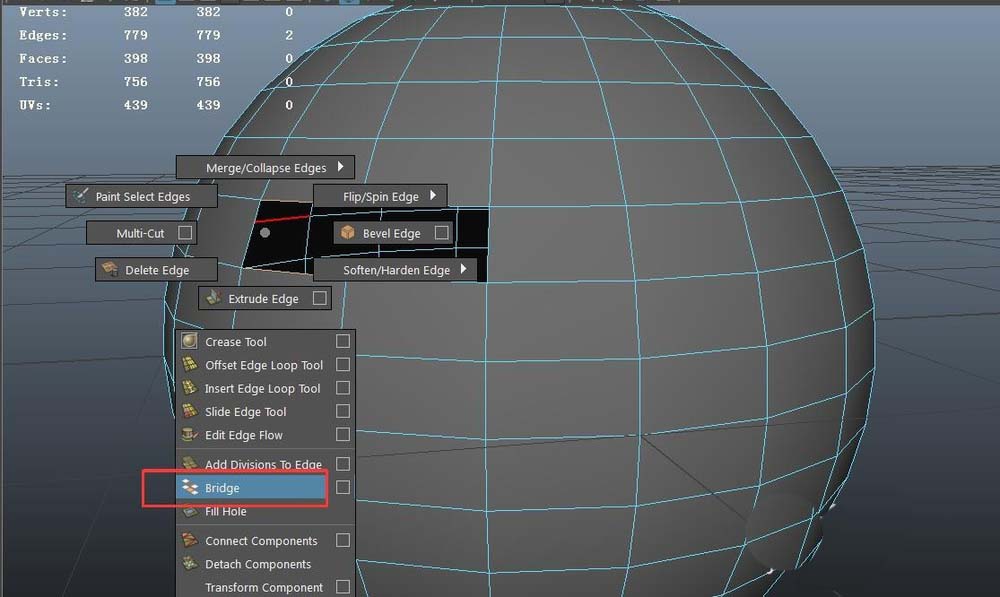Viewport: 1000px width, 597px height.
Task: Open Bevel Edge option box
Action: (x=441, y=232)
